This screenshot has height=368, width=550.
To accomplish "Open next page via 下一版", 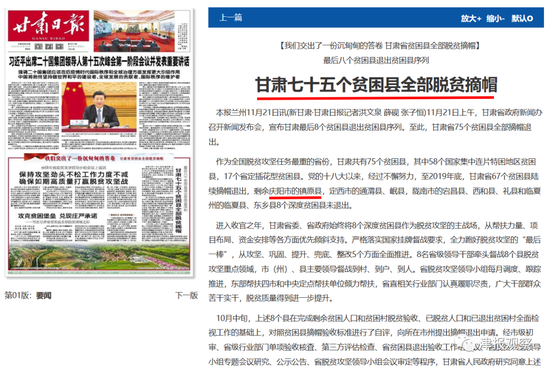I will [187, 295].
